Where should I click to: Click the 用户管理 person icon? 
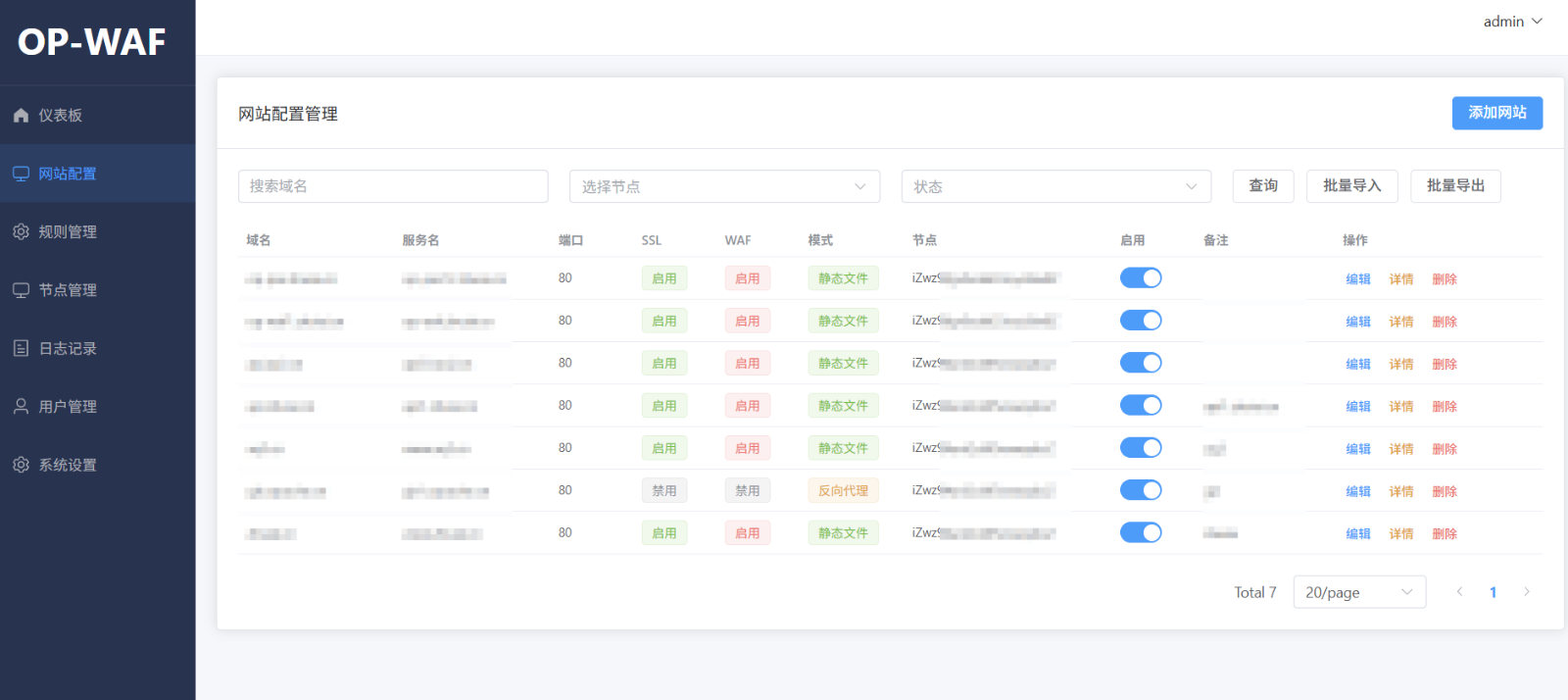[x=21, y=406]
